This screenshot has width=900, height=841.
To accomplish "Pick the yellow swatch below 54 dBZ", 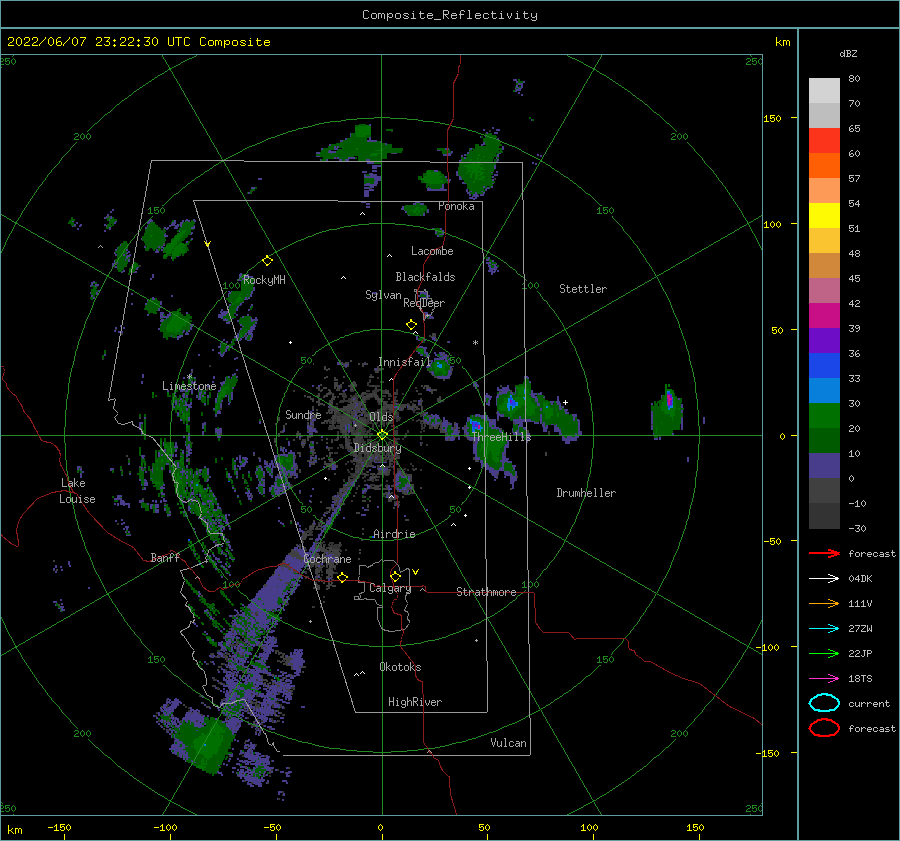I will [x=824, y=216].
